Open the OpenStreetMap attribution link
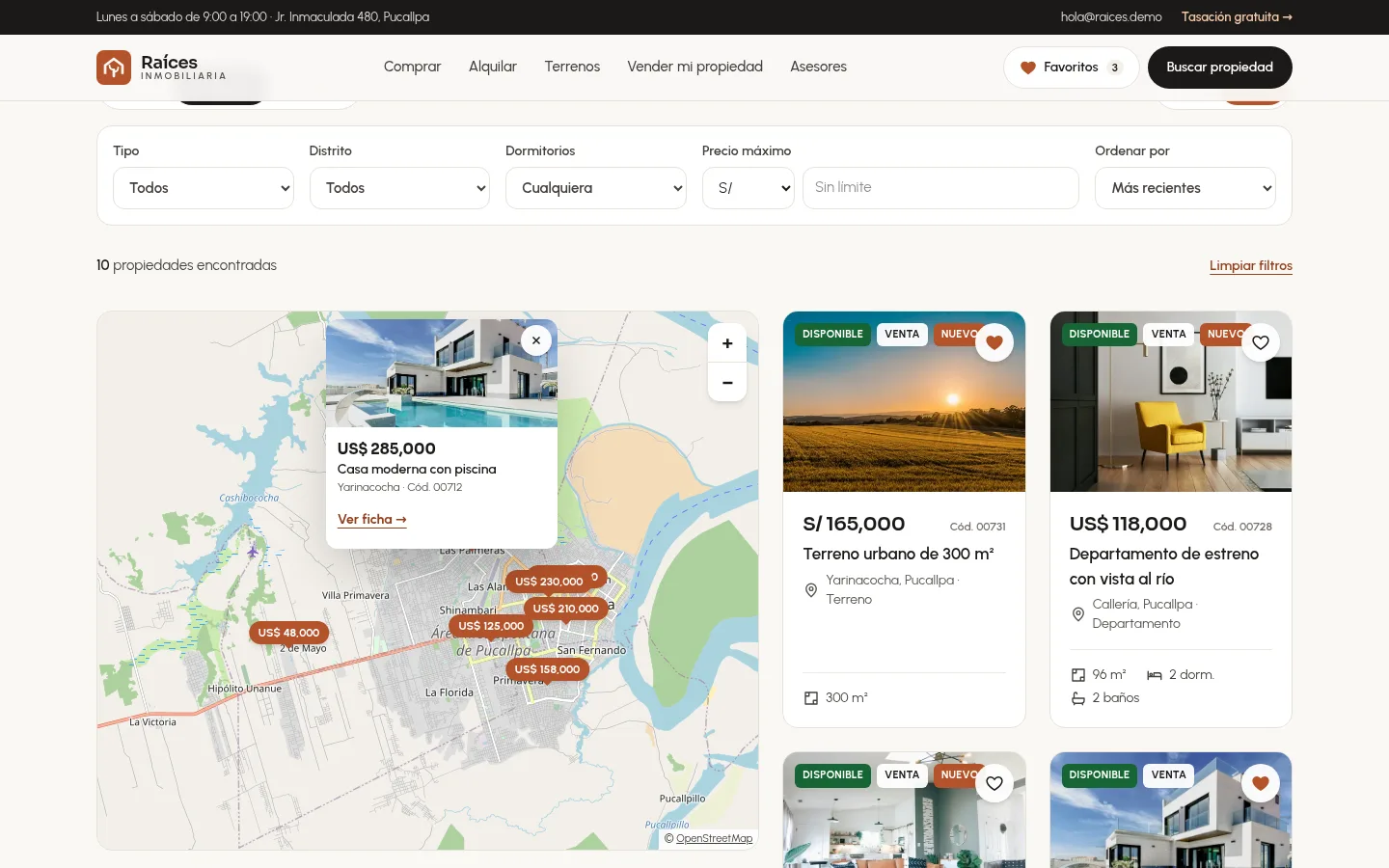This screenshot has height=868, width=1389. [x=714, y=839]
